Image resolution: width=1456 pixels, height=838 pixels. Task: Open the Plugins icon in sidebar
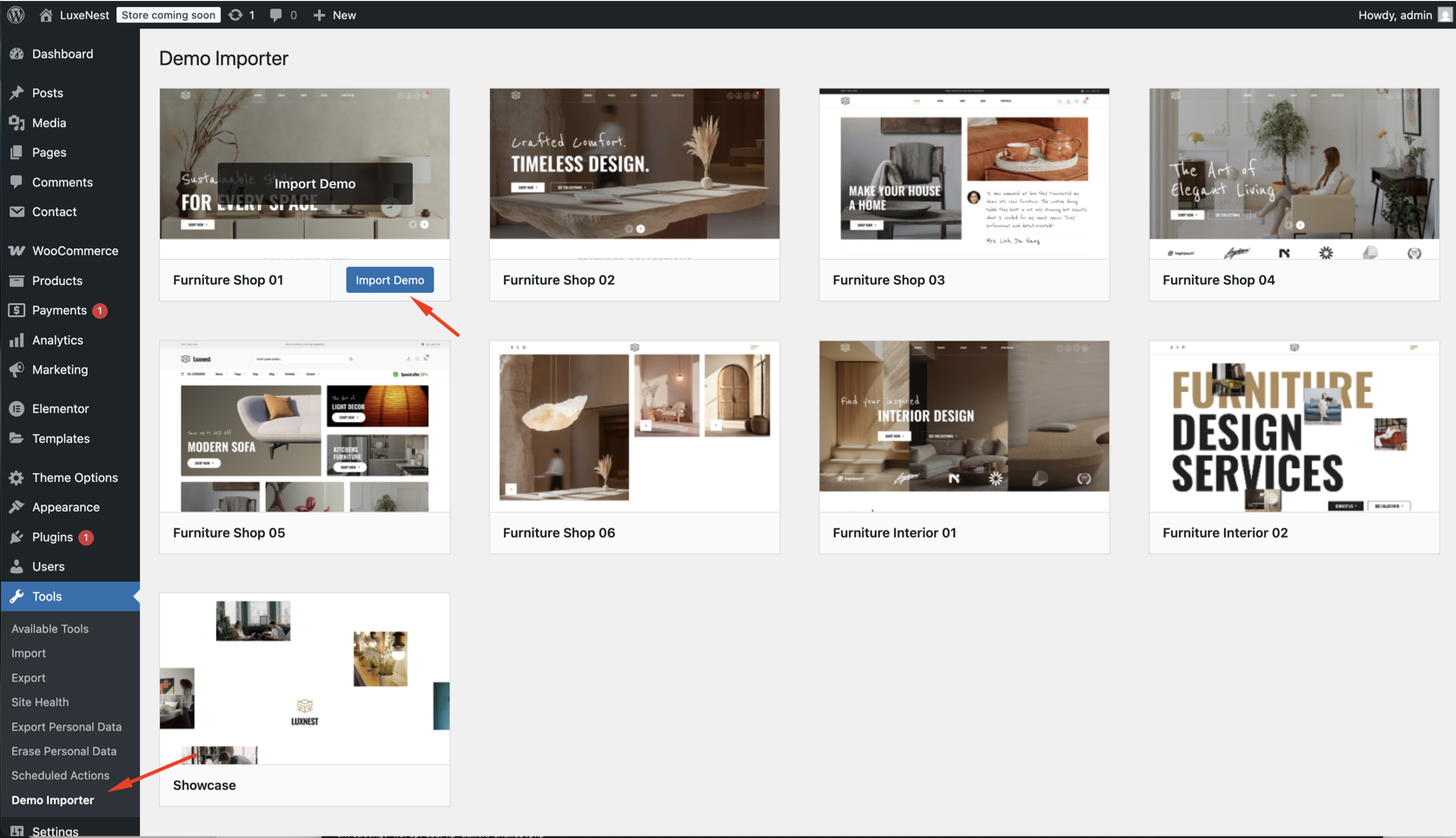[17, 538]
